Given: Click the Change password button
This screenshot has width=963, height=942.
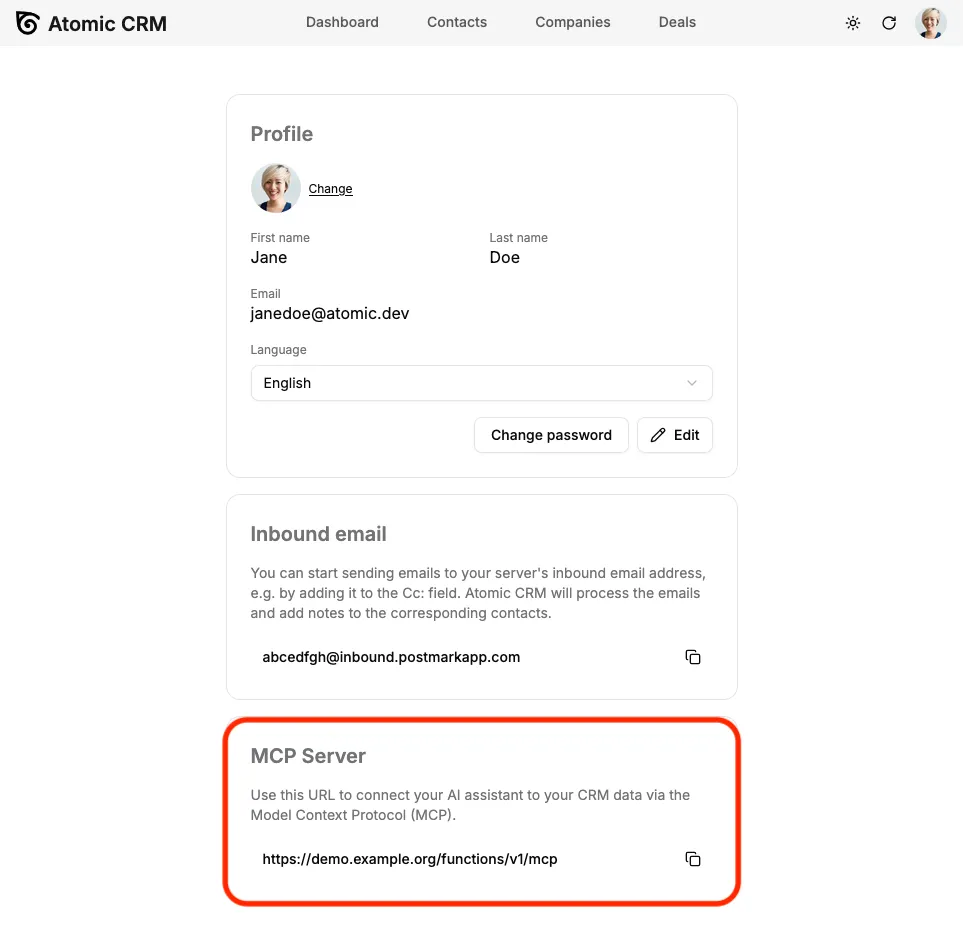Looking at the screenshot, I should point(551,435).
